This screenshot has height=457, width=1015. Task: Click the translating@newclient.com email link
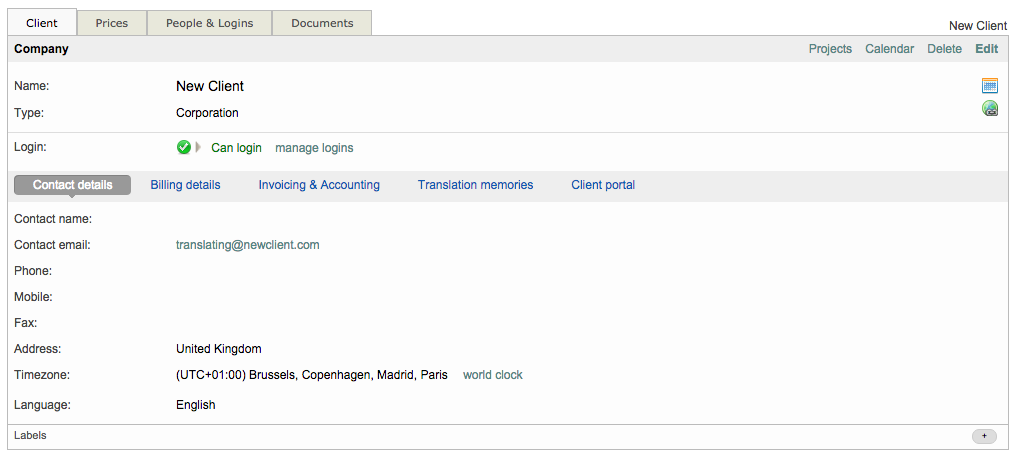[247, 245]
